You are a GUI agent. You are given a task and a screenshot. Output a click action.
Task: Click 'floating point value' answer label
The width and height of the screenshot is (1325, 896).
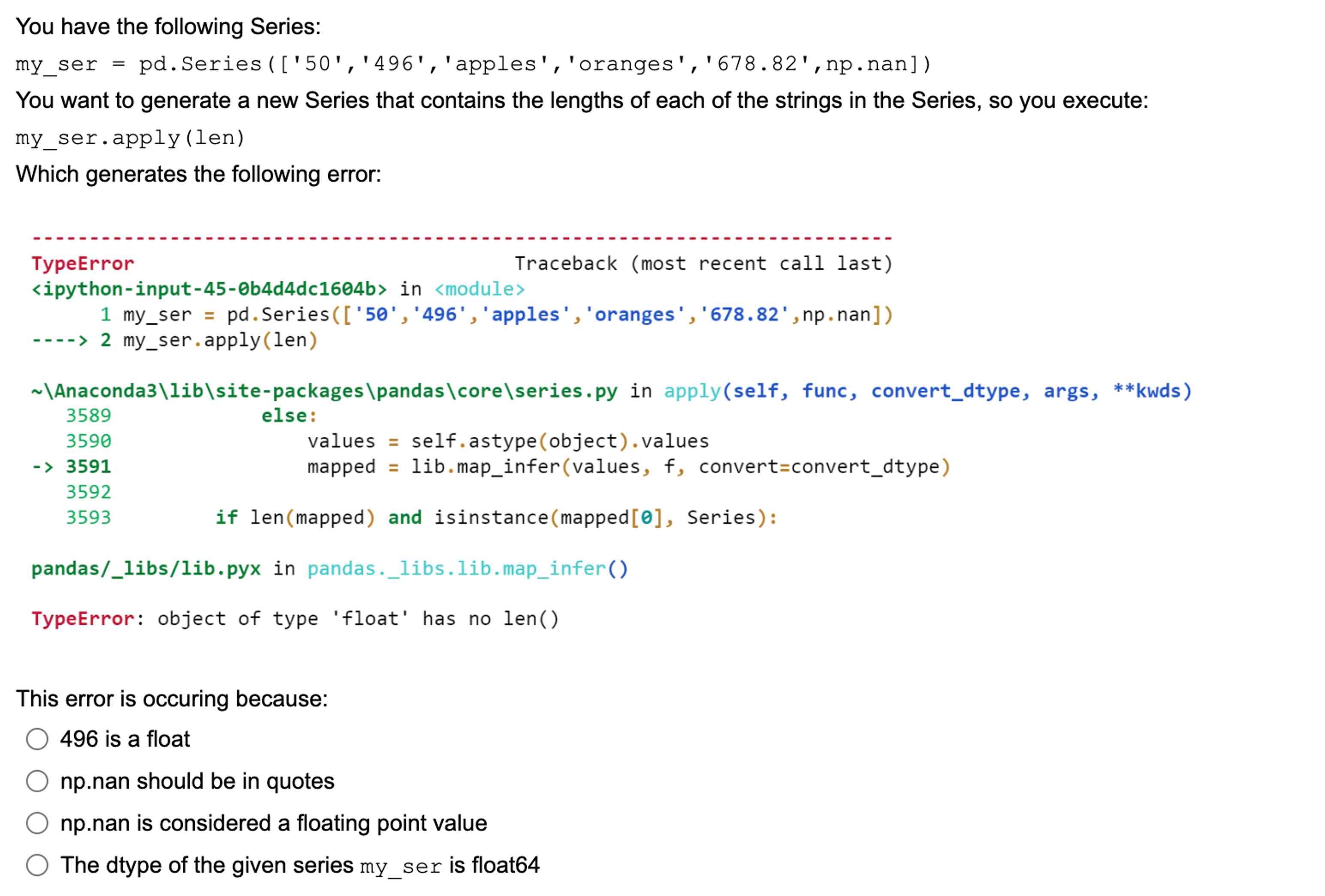(274, 823)
